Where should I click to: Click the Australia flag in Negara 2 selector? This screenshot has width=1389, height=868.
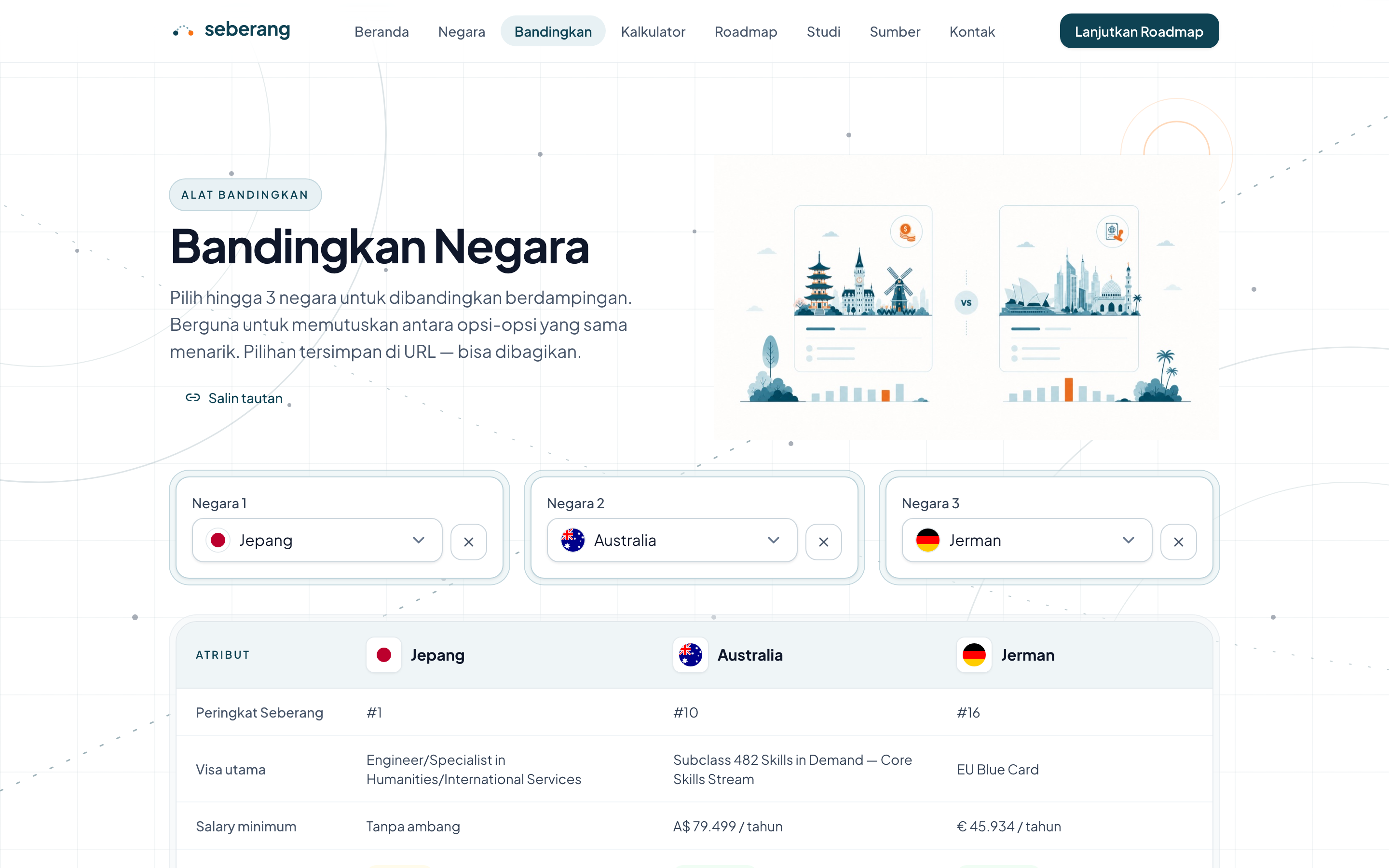click(x=572, y=540)
